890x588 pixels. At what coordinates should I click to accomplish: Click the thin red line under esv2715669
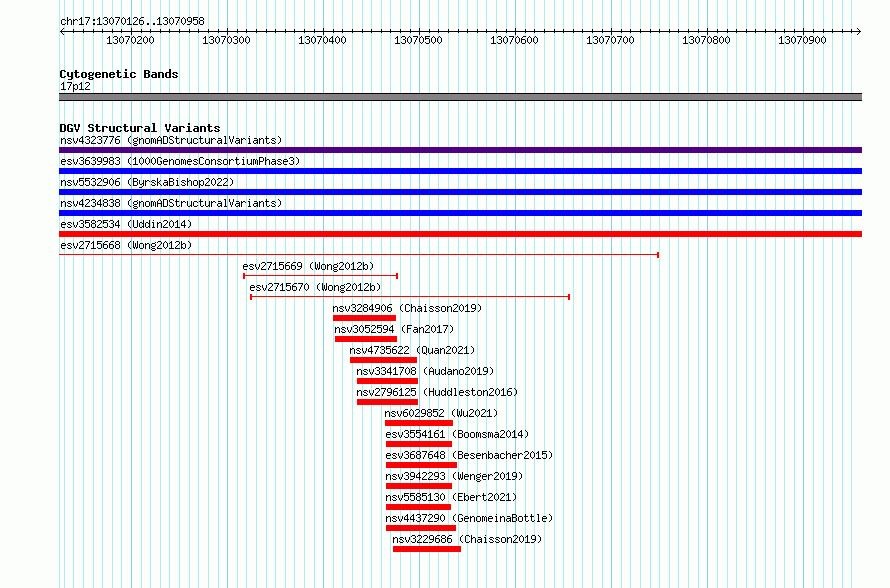321,276
